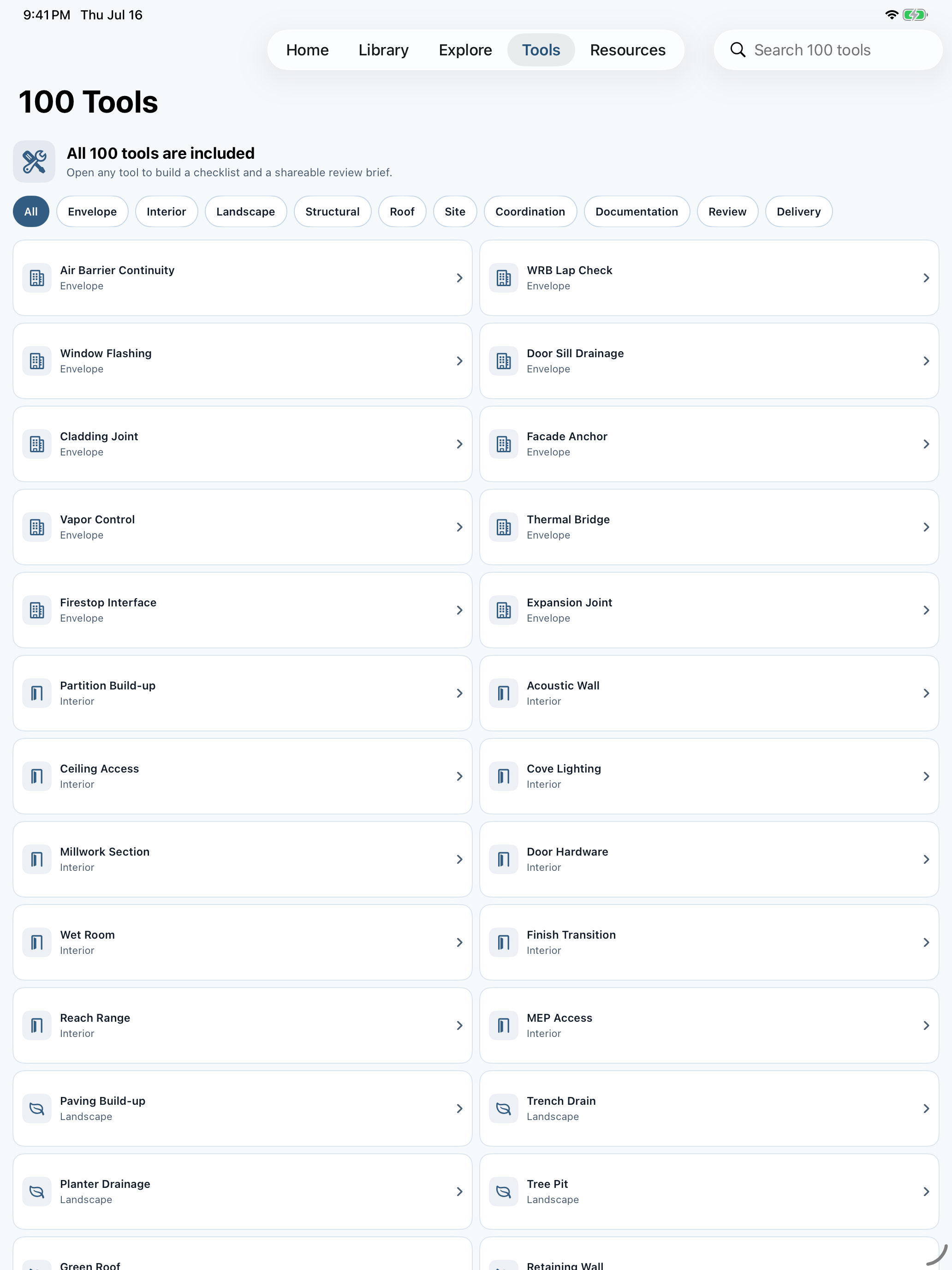Tap the door icon for Partition Build-up
This screenshot has height=1270, width=952.
tap(37, 693)
